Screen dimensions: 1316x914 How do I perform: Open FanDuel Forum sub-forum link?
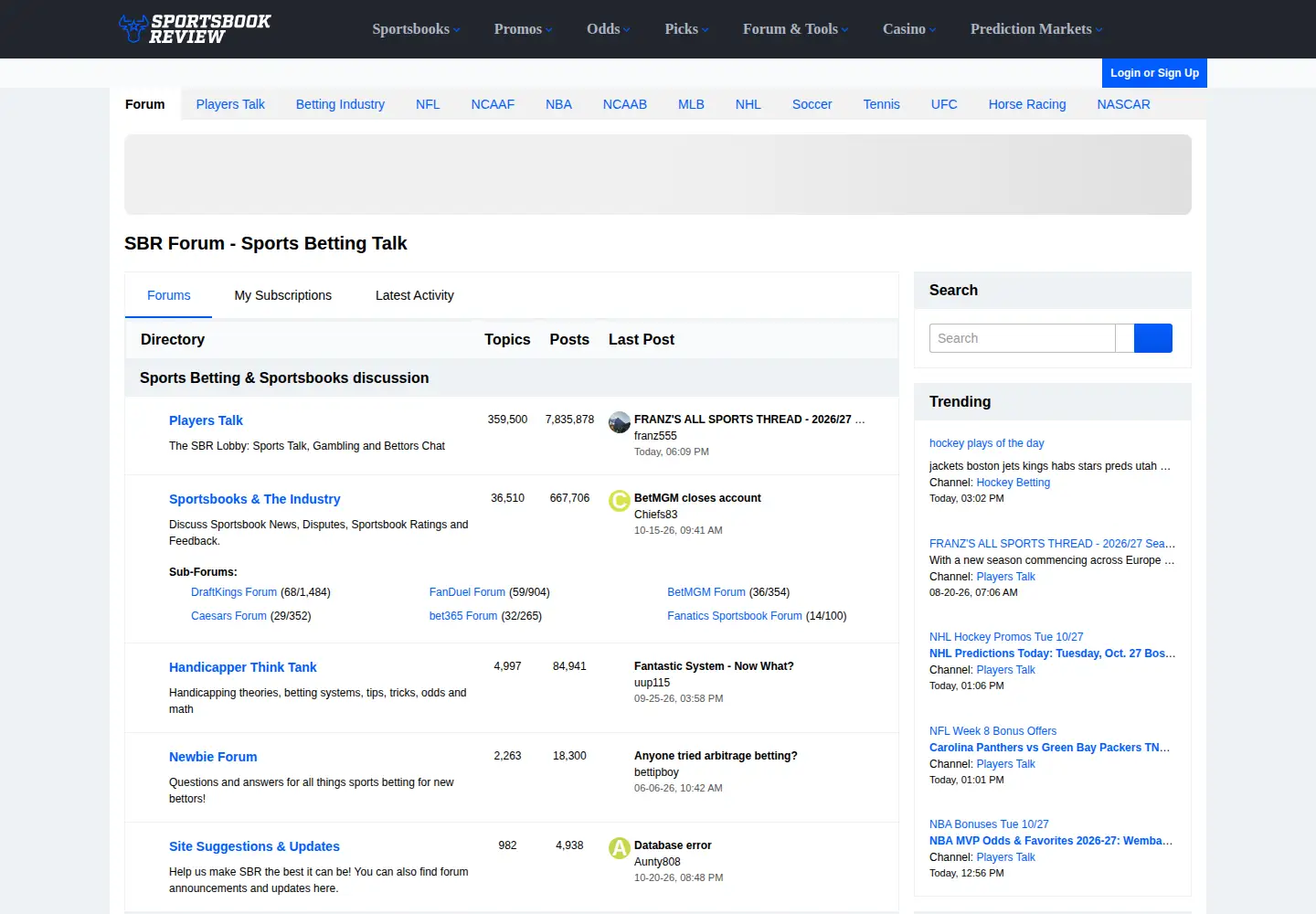pyautogui.click(x=467, y=592)
